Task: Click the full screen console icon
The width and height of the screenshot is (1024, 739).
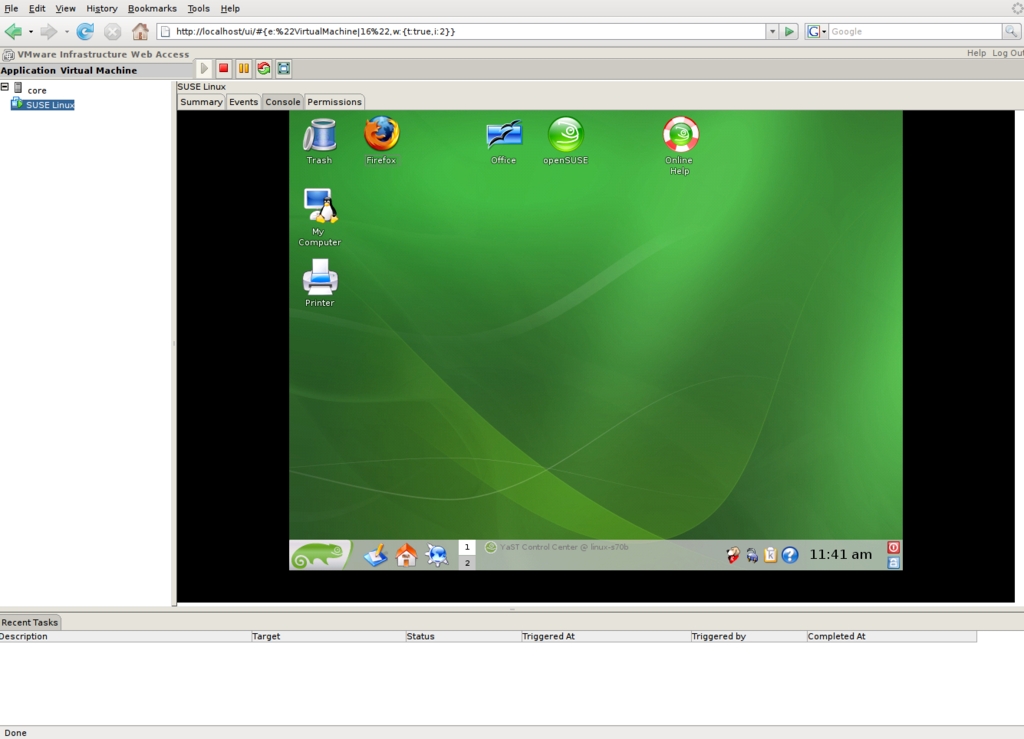Action: tap(284, 69)
